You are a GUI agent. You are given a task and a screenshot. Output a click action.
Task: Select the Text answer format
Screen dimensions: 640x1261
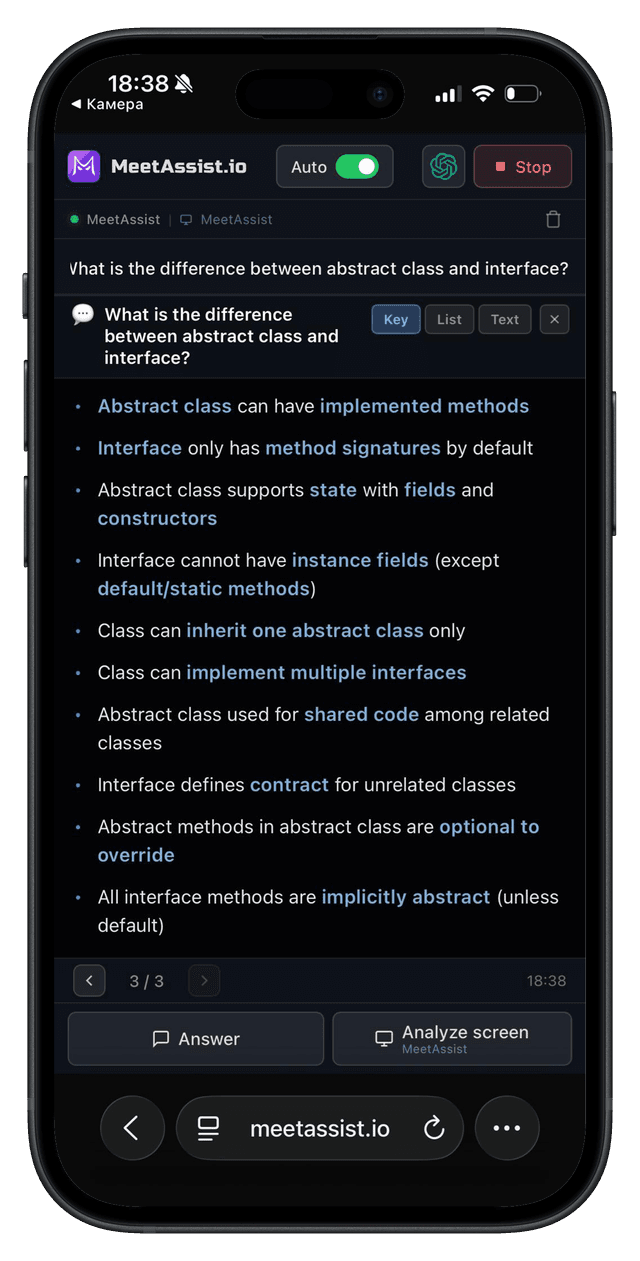point(504,319)
